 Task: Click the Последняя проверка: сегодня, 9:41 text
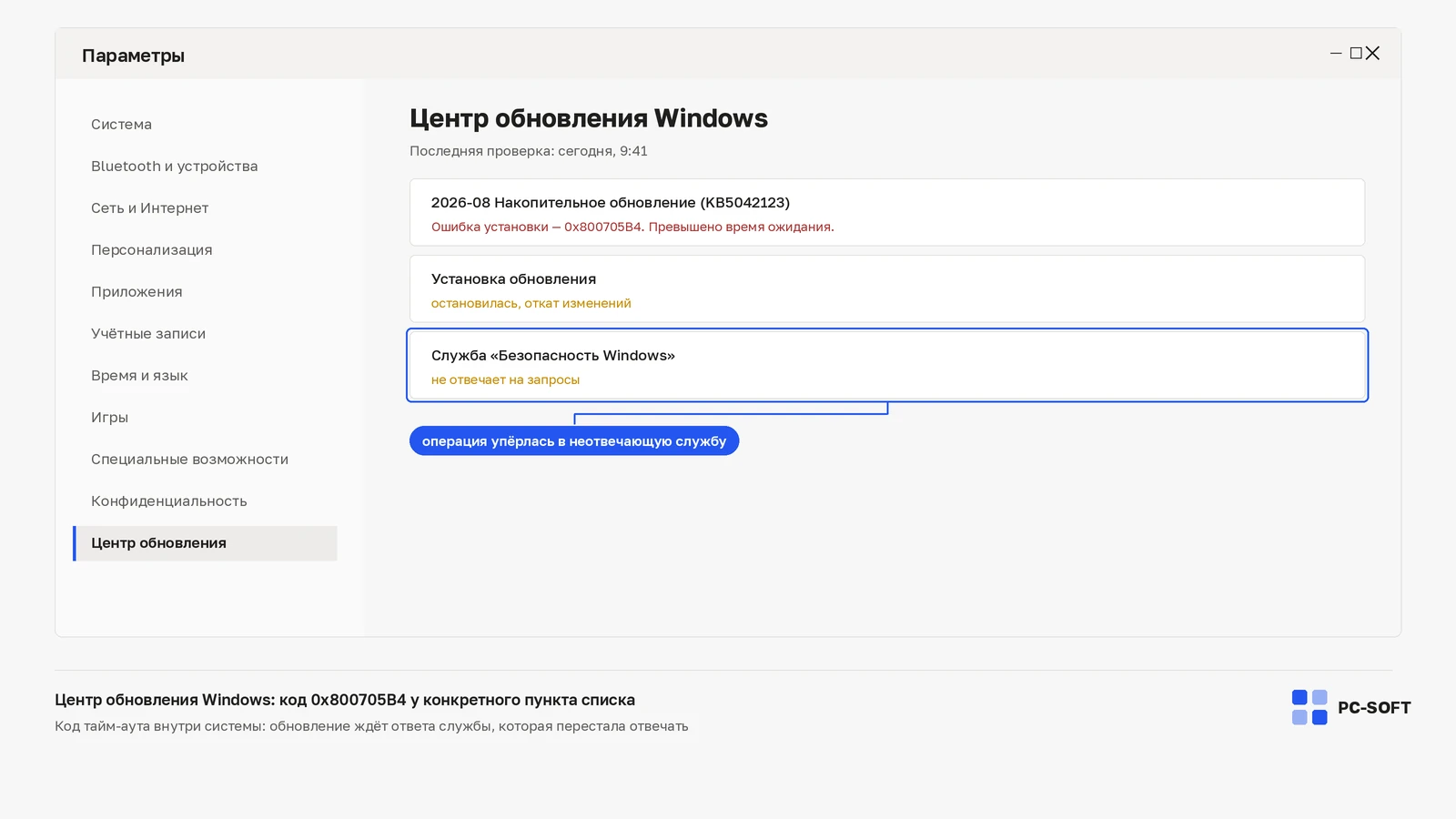click(529, 151)
